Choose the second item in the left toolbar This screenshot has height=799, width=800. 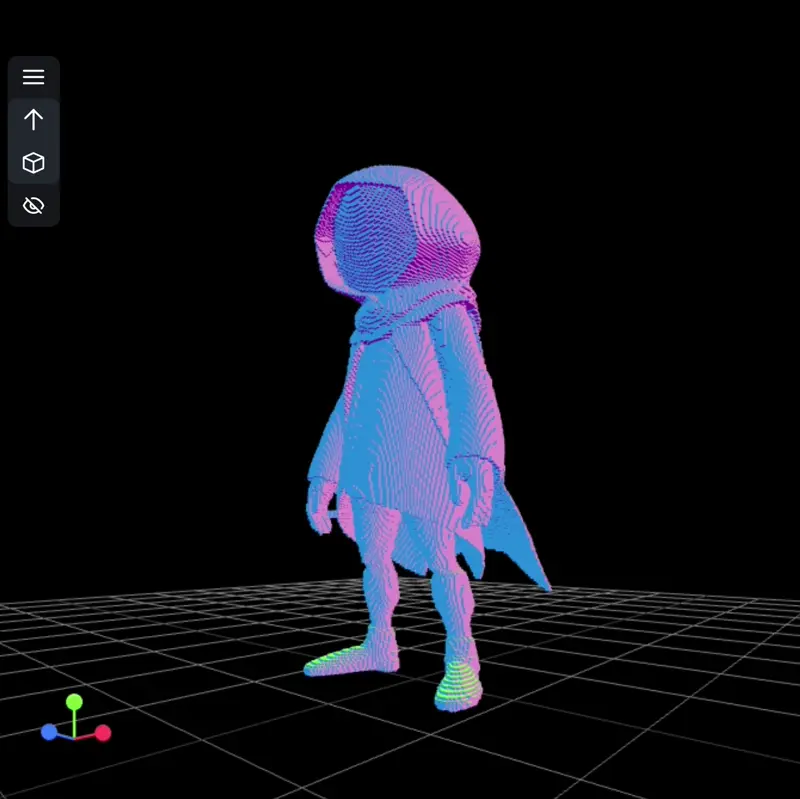click(x=33, y=120)
